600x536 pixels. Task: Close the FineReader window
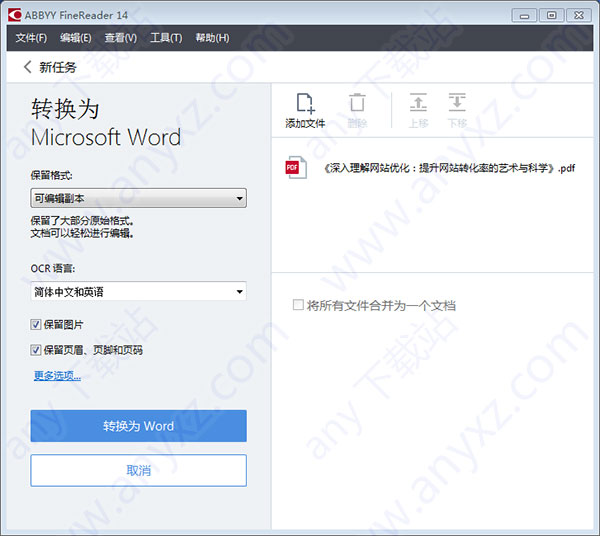click(x=579, y=15)
